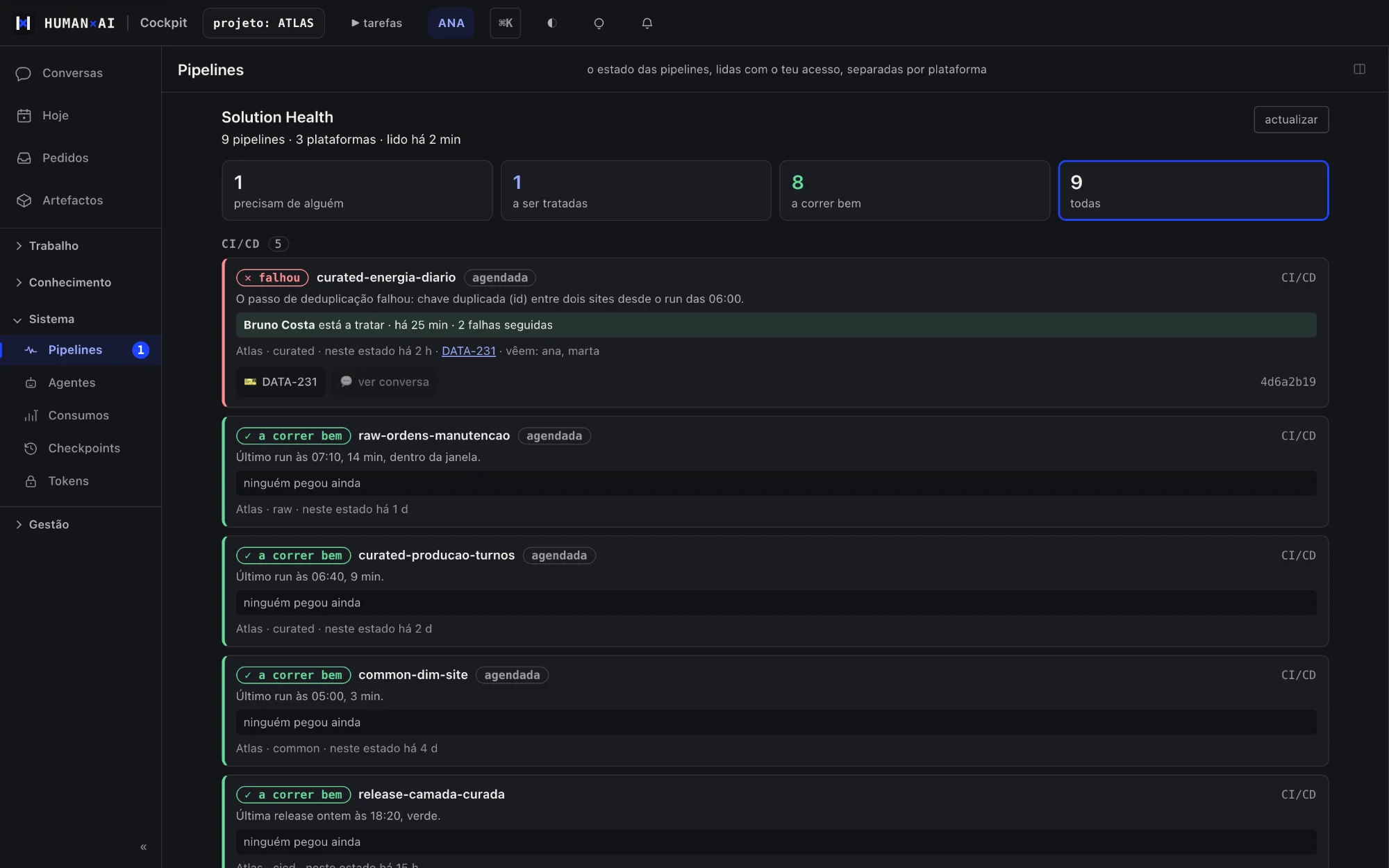Open Consumos usage page
The width and height of the screenshot is (1389, 868).
[x=81, y=415]
